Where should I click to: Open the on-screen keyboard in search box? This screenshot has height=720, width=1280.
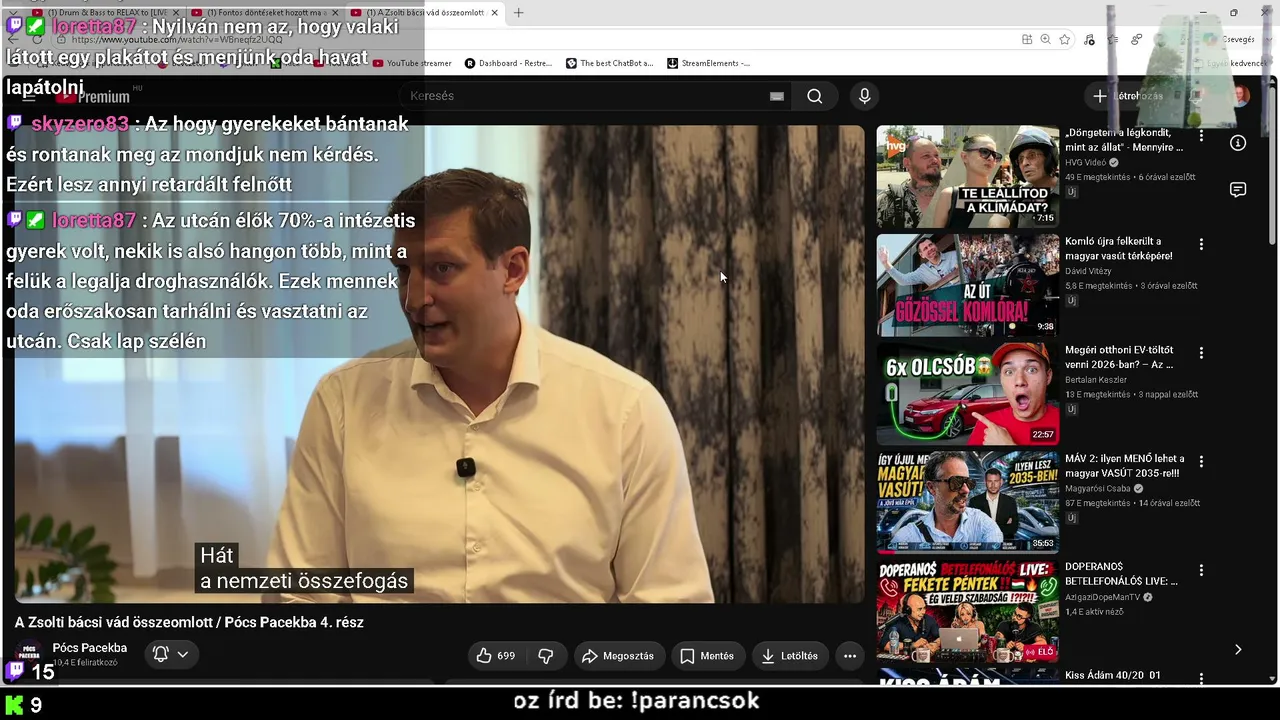pyautogui.click(x=776, y=96)
